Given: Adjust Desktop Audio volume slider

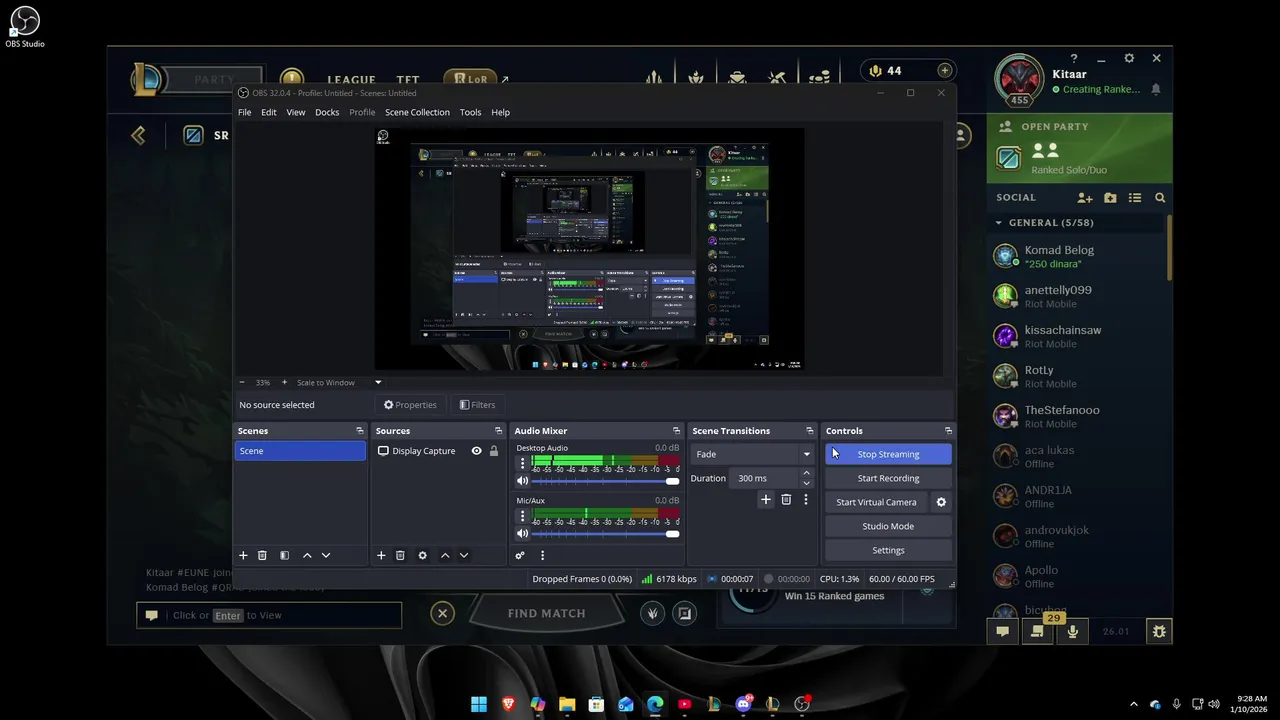Looking at the screenshot, I should coord(605,481).
